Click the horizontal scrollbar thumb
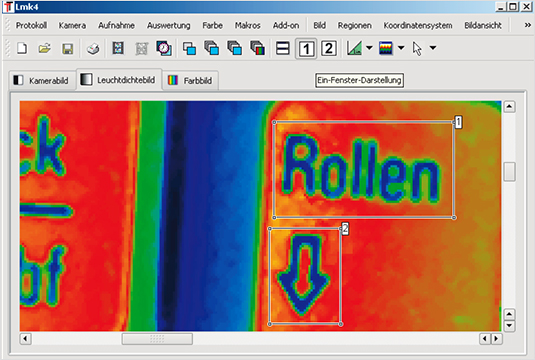 [x=157, y=339]
